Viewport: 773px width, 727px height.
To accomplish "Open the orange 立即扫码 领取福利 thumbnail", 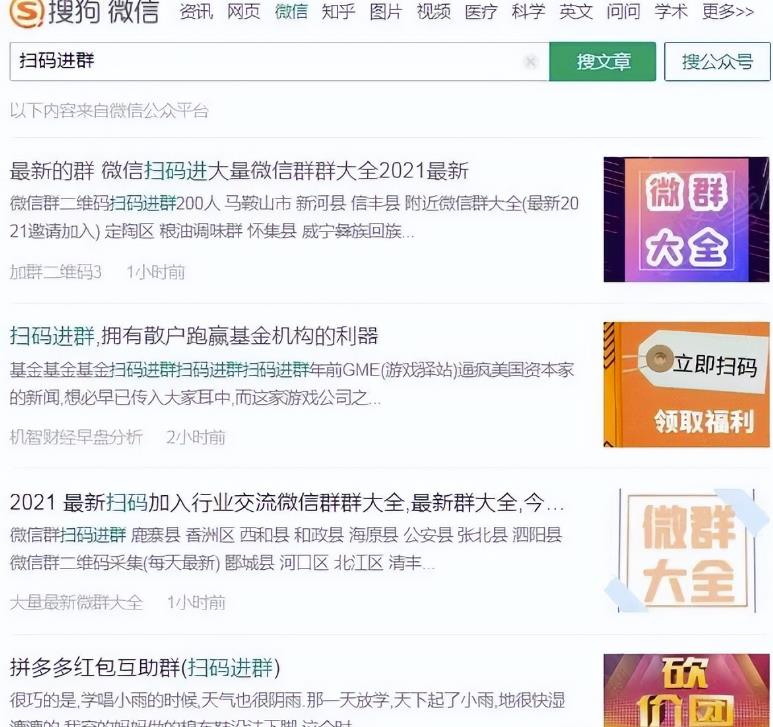I will [685, 384].
